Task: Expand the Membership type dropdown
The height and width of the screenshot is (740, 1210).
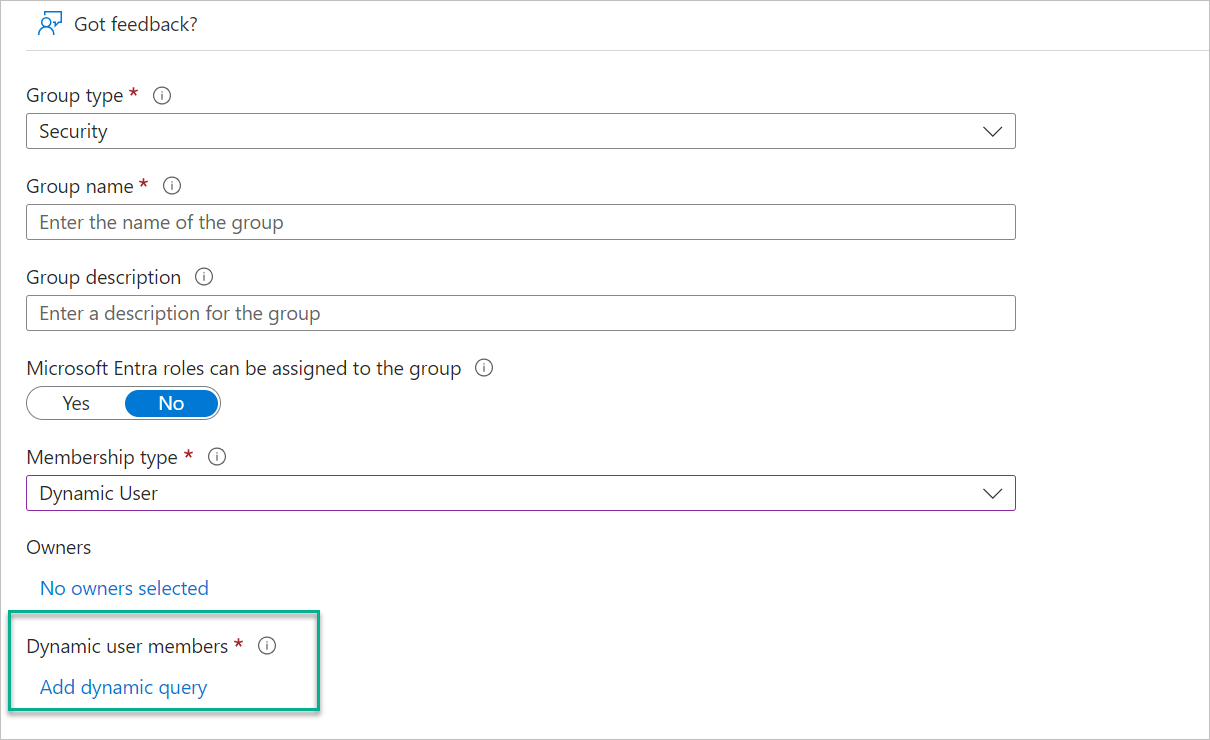Action: click(x=991, y=493)
